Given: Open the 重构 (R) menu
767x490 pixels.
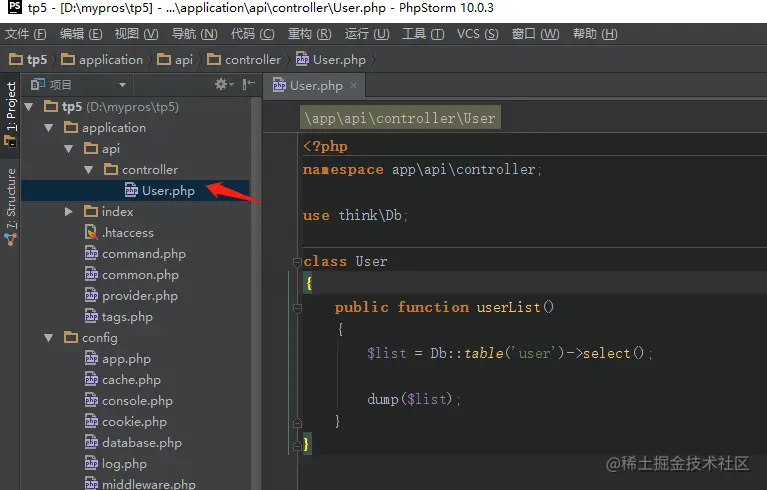Looking at the screenshot, I should point(309,34).
